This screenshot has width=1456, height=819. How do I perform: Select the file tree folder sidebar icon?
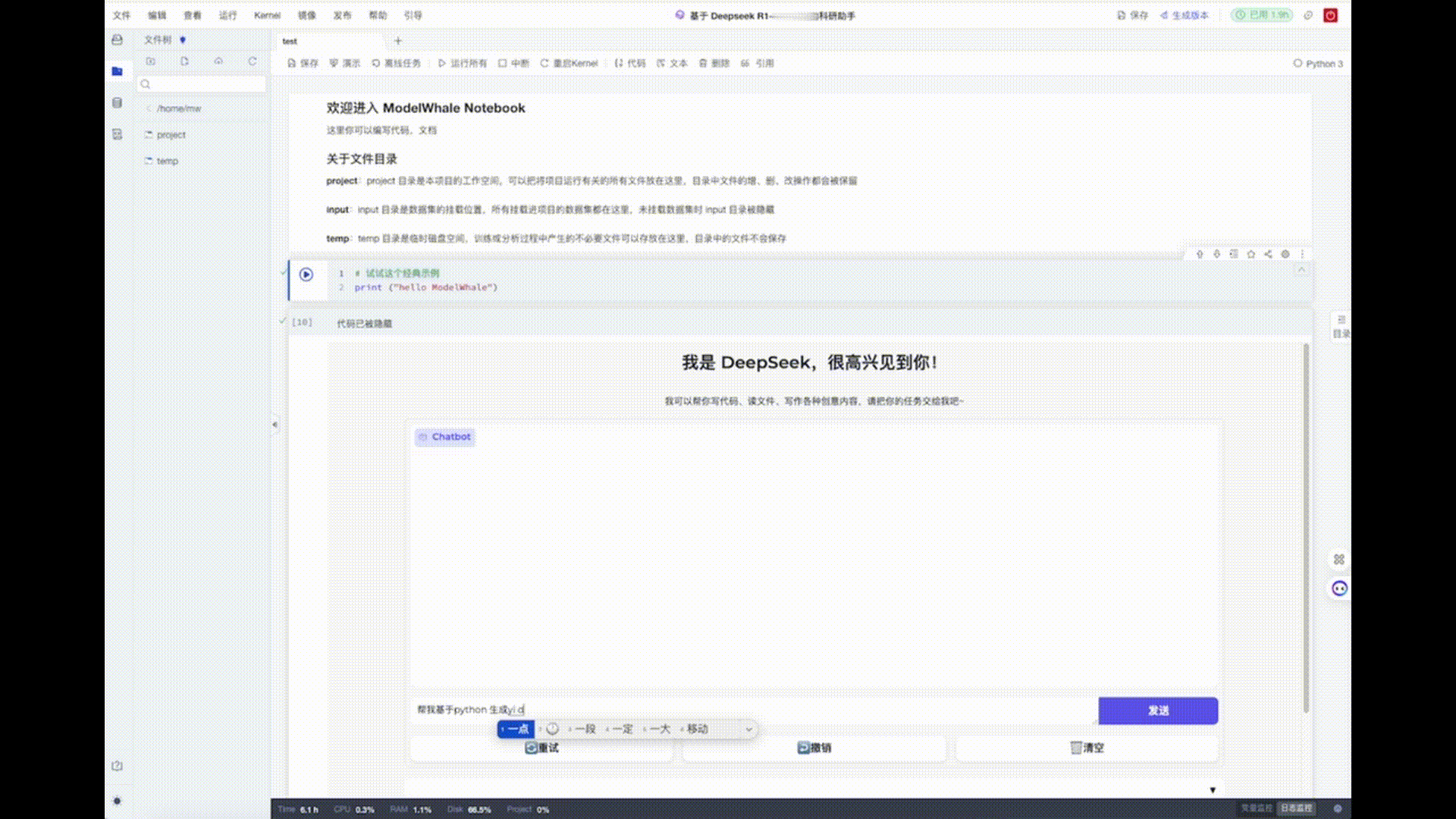click(x=117, y=71)
